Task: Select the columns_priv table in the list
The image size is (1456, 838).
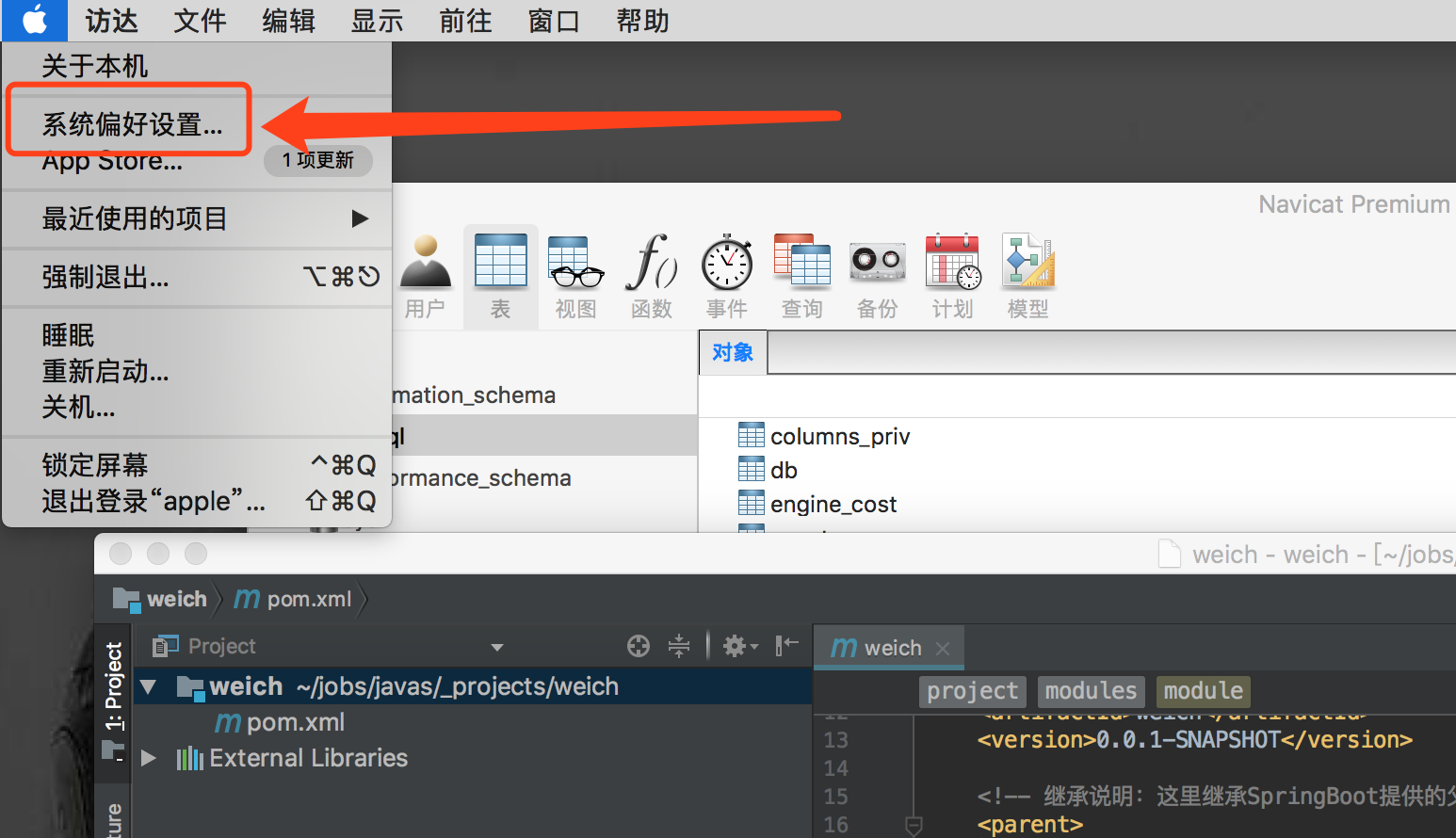Action: click(x=839, y=436)
